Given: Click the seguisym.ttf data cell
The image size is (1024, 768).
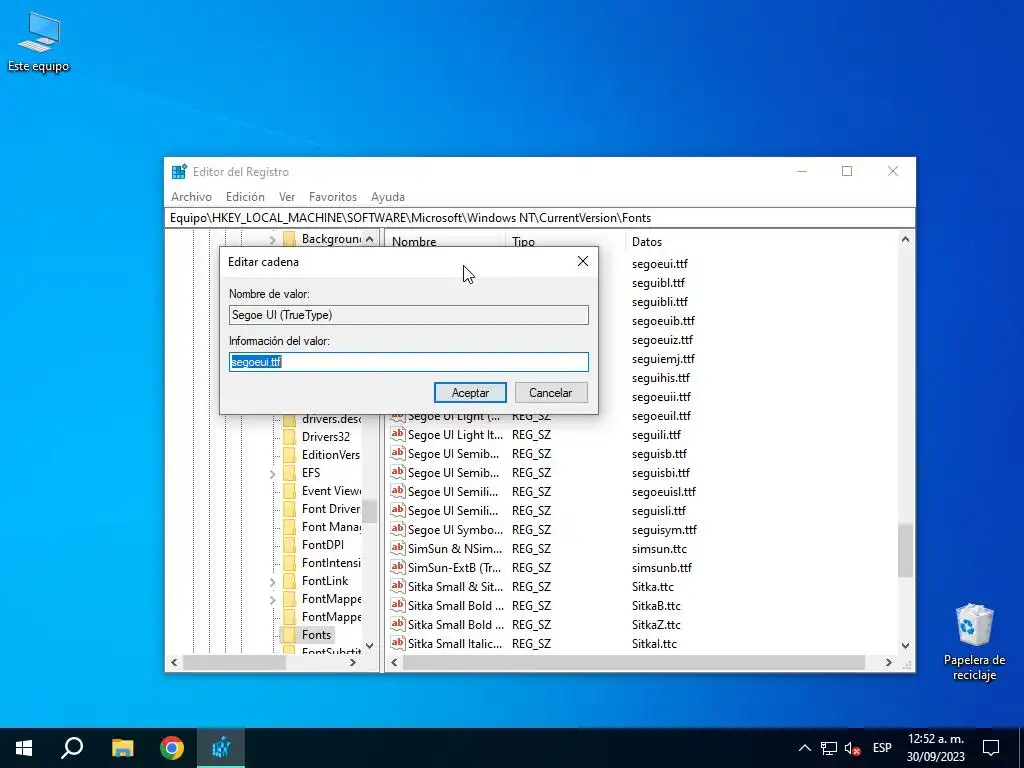Looking at the screenshot, I should (664, 530).
